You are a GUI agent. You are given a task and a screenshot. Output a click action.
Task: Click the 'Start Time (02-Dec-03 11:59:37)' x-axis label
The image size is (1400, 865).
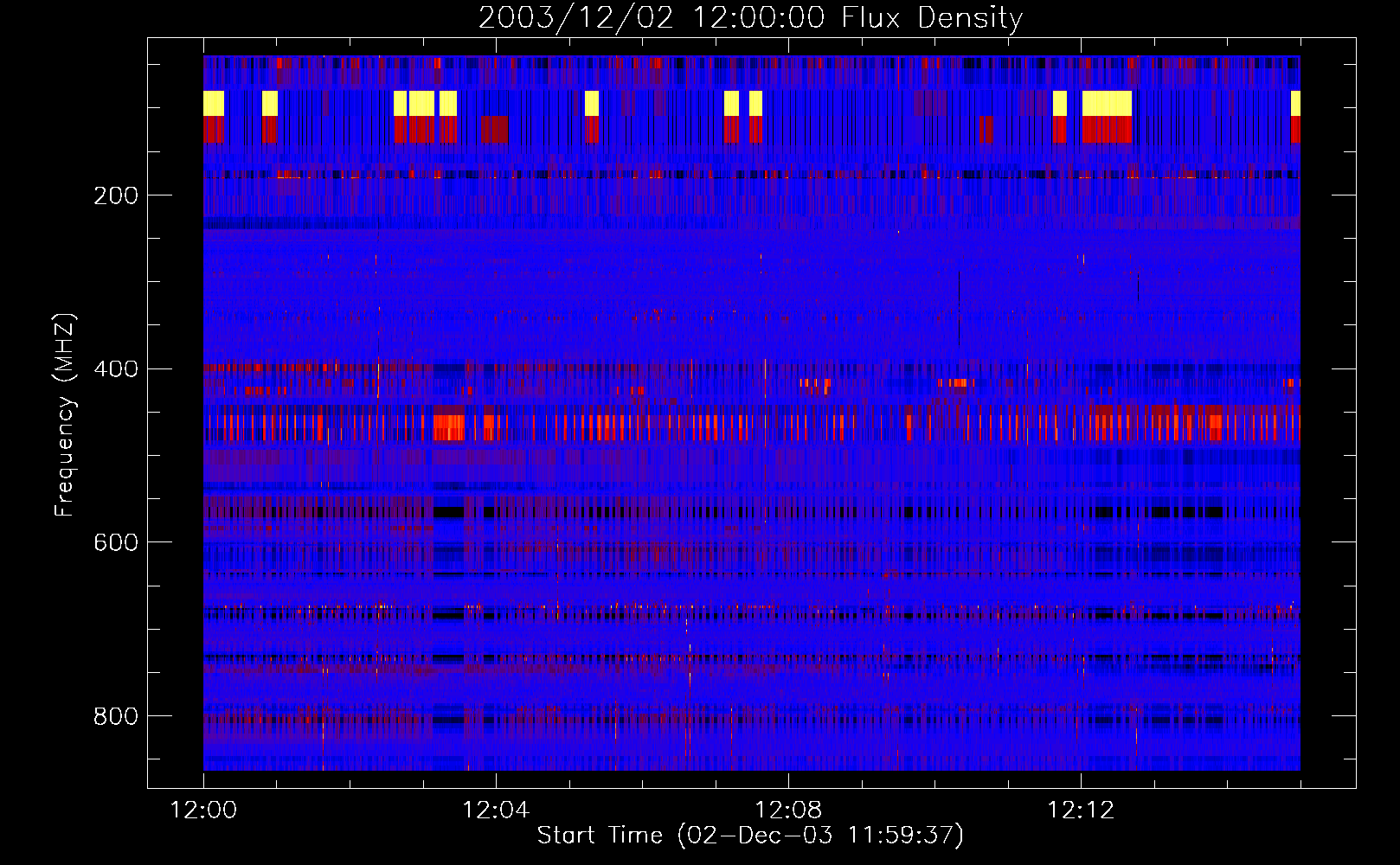[x=750, y=836]
